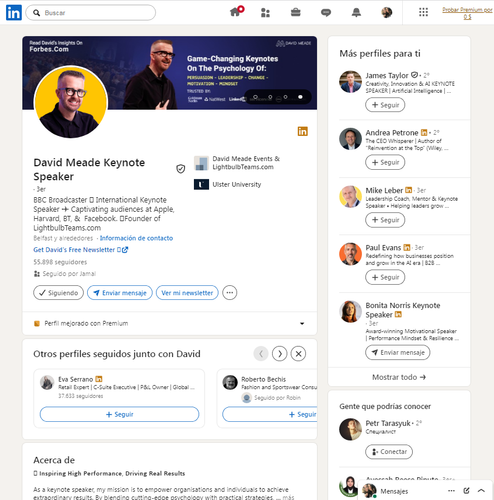
Task: Follow Andrea Petrone
Action: click(385, 162)
